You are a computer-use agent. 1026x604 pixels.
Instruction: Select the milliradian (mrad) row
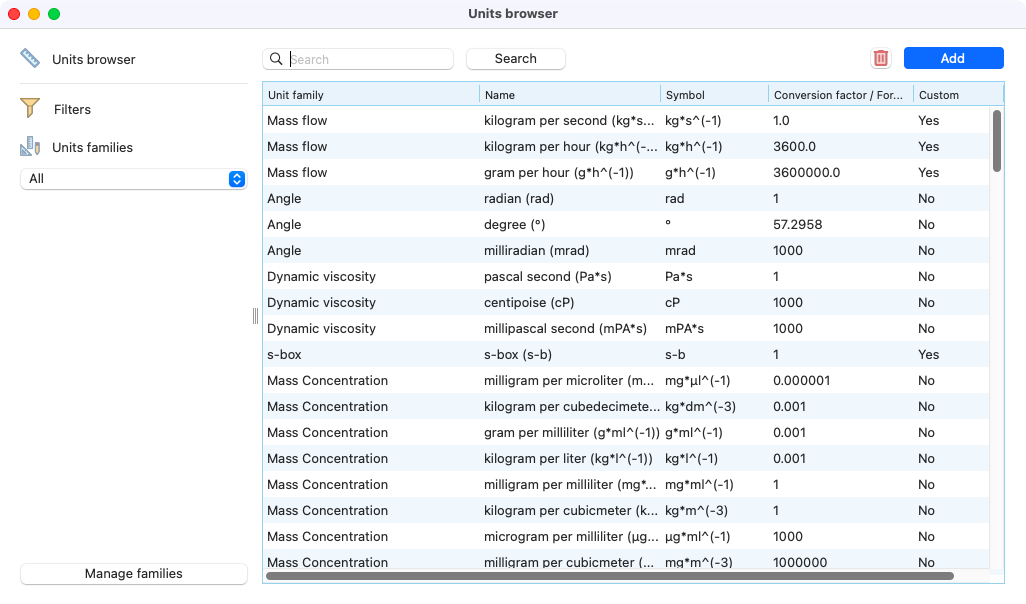(626, 251)
